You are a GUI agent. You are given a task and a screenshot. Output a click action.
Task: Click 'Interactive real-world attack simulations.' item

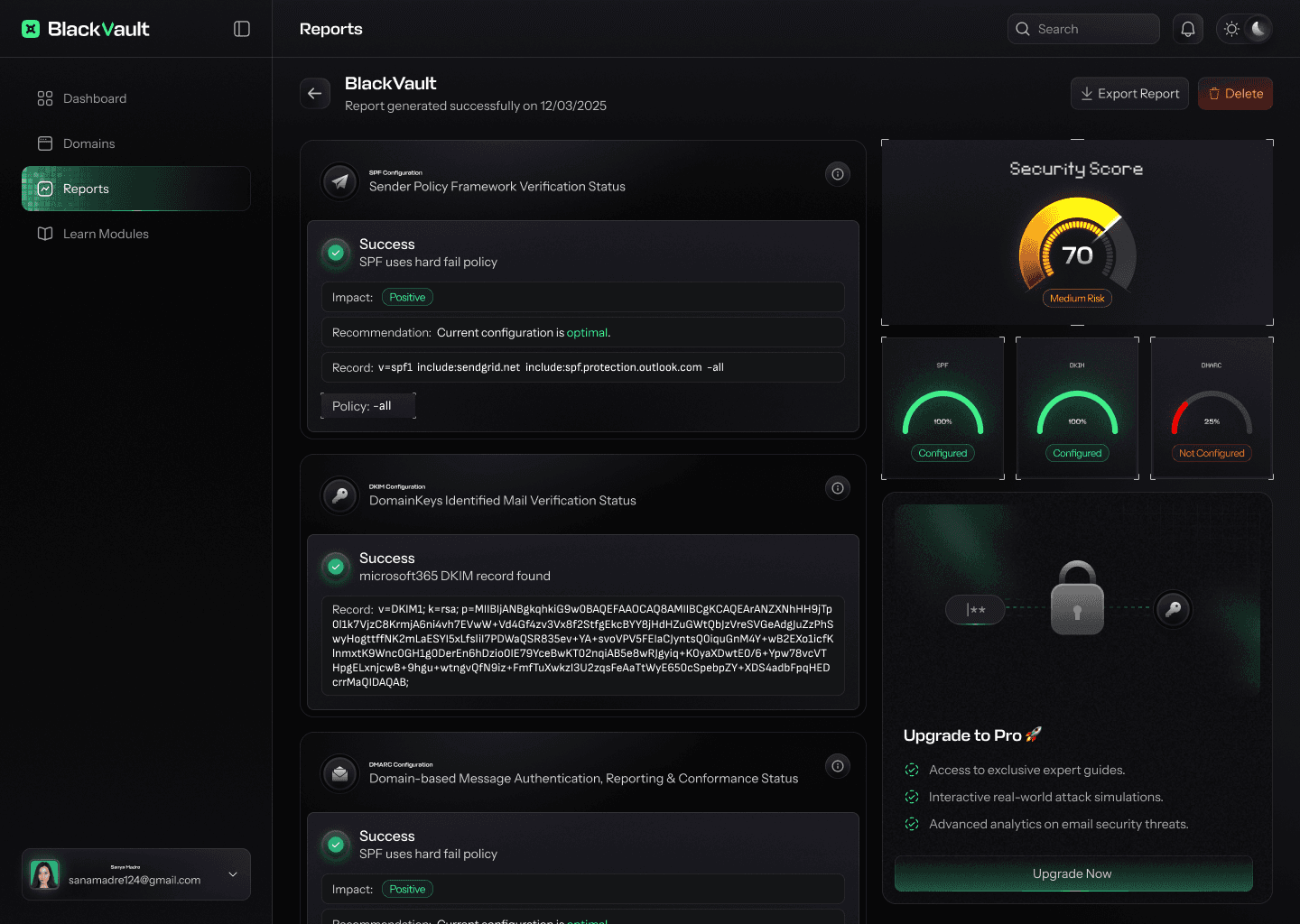point(1045,797)
